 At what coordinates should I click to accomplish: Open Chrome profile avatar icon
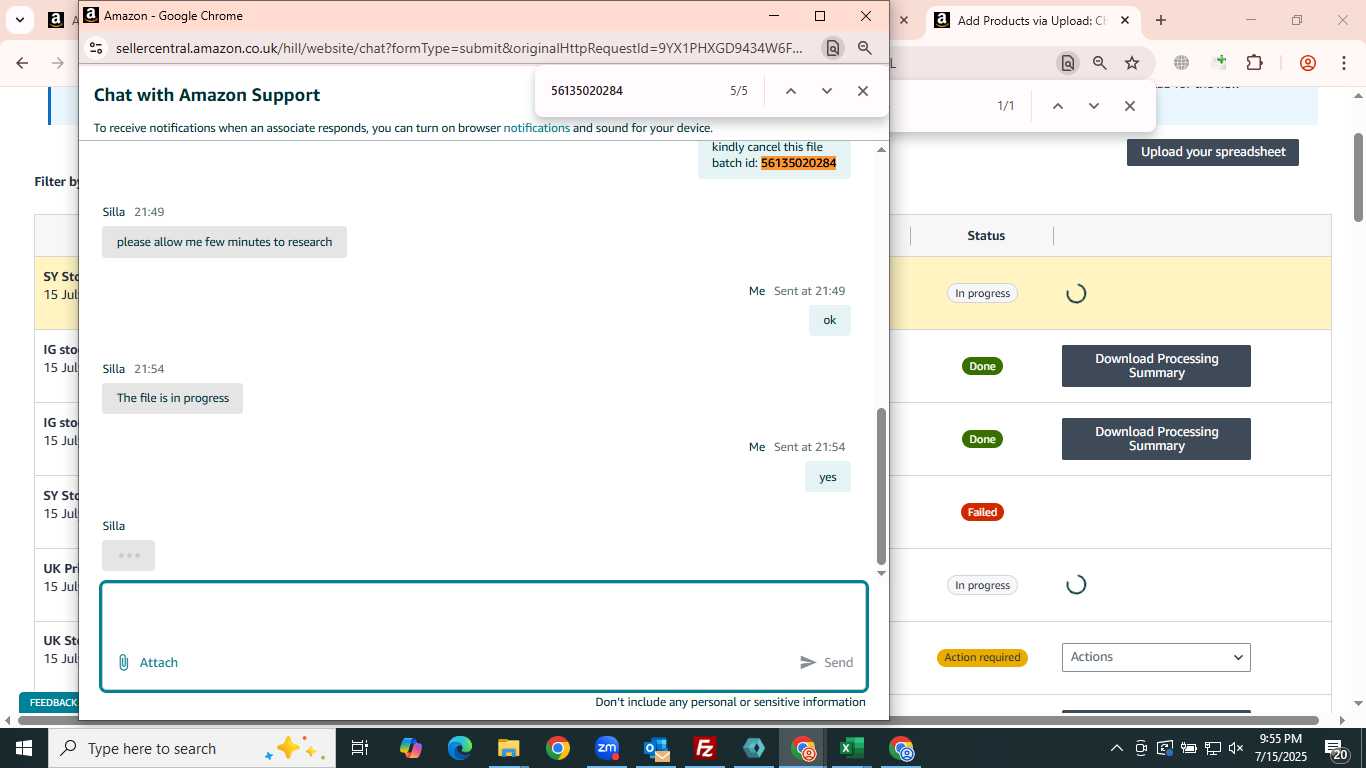coord(1308,63)
